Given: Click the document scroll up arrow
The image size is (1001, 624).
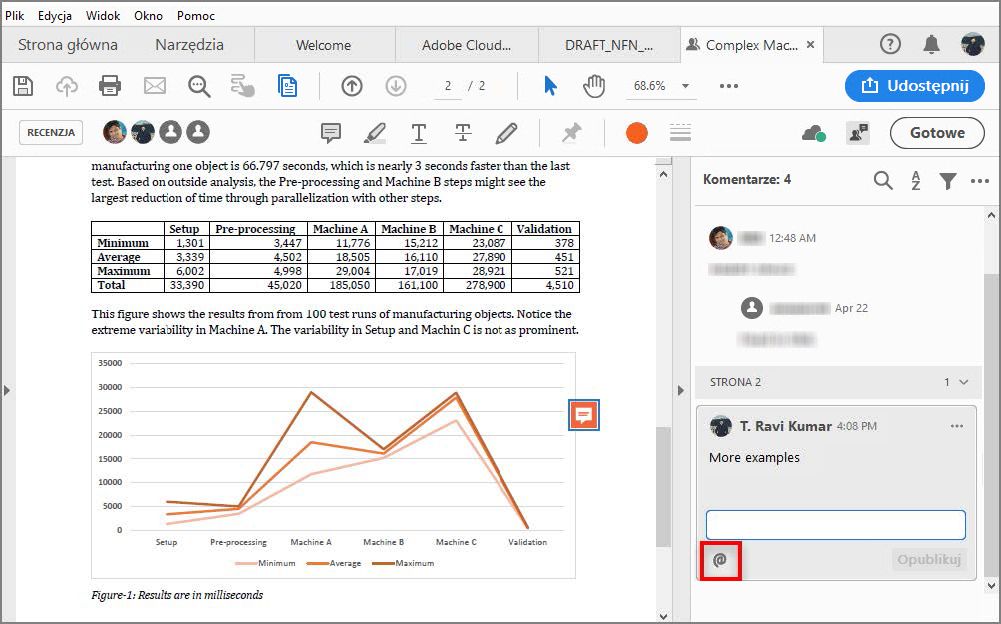Looking at the screenshot, I should (663, 174).
